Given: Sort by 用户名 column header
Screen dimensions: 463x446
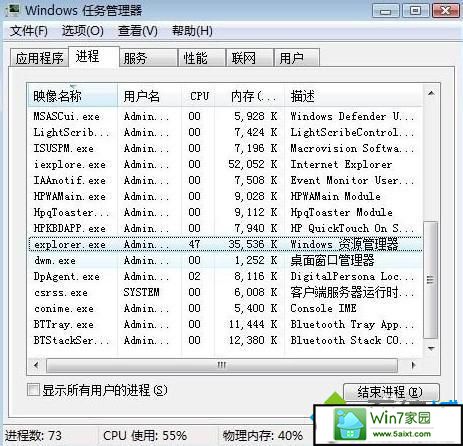Looking at the screenshot, I should (x=149, y=96).
